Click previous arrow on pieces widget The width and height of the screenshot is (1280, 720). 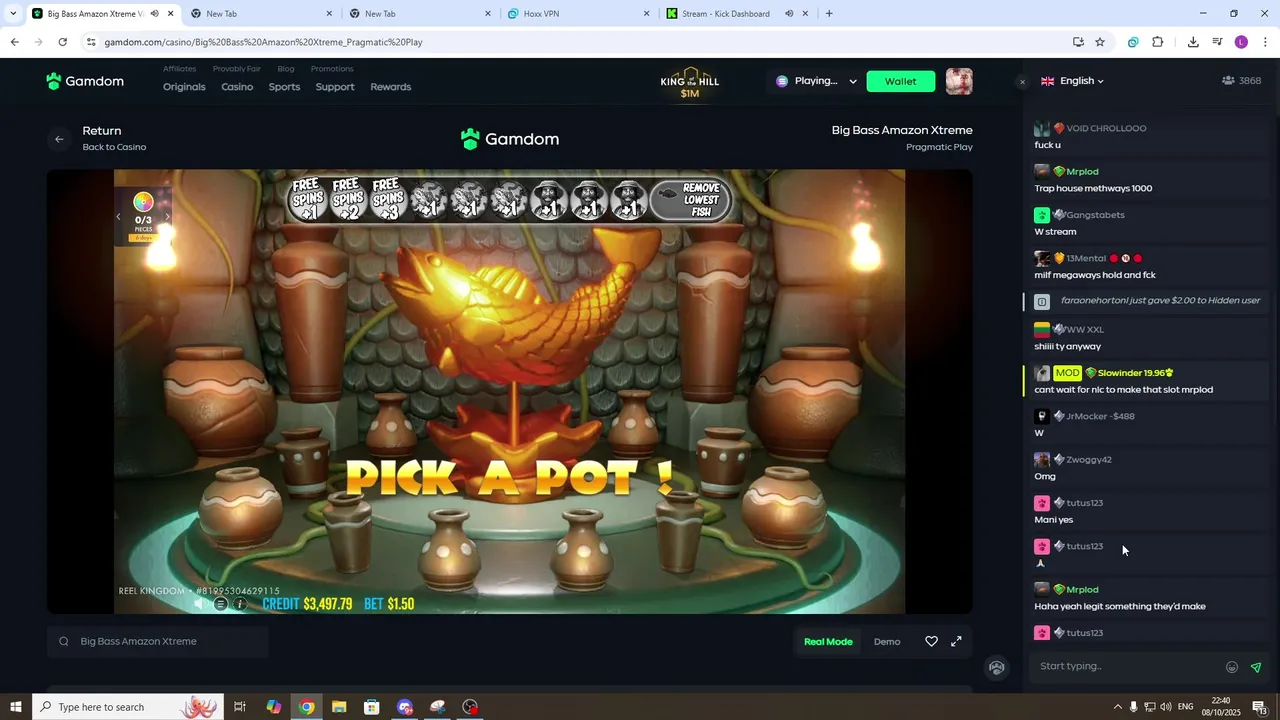(118, 216)
